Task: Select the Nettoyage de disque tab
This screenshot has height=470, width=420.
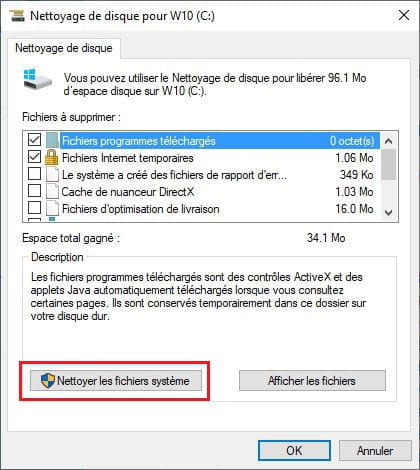Action: pyautogui.click(x=64, y=48)
